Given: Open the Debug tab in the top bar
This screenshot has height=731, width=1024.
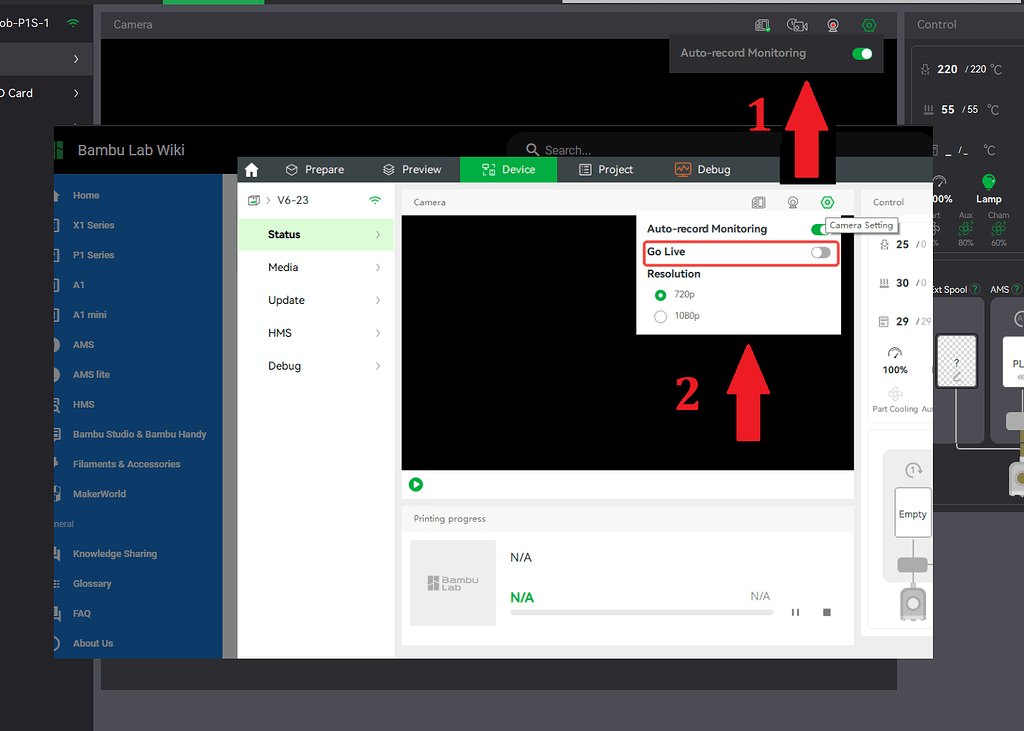Looking at the screenshot, I should pyautogui.click(x=703, y=170).
